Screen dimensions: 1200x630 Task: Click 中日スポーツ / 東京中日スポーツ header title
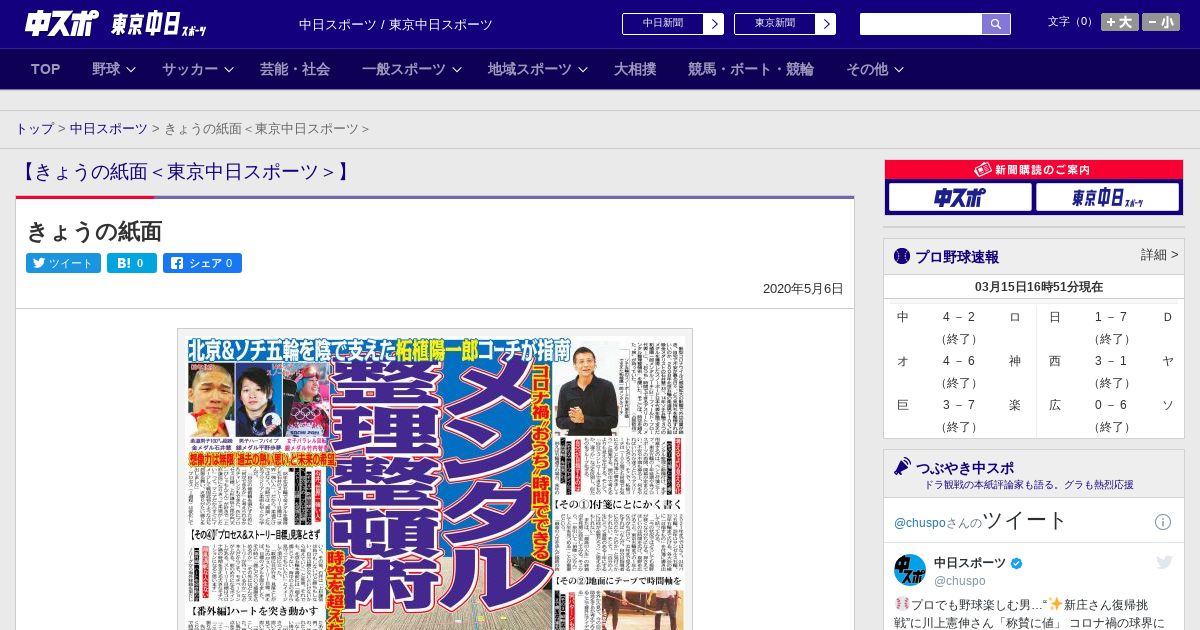tap(396, 24)
